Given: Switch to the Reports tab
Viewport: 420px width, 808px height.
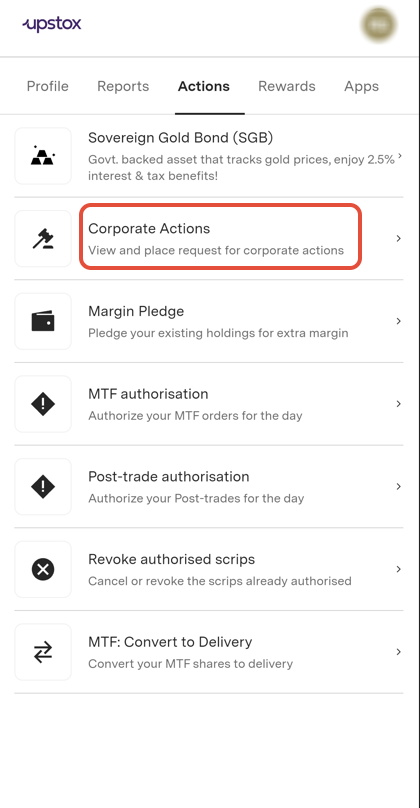Looking at the screenshot, I should coord(123,86).
